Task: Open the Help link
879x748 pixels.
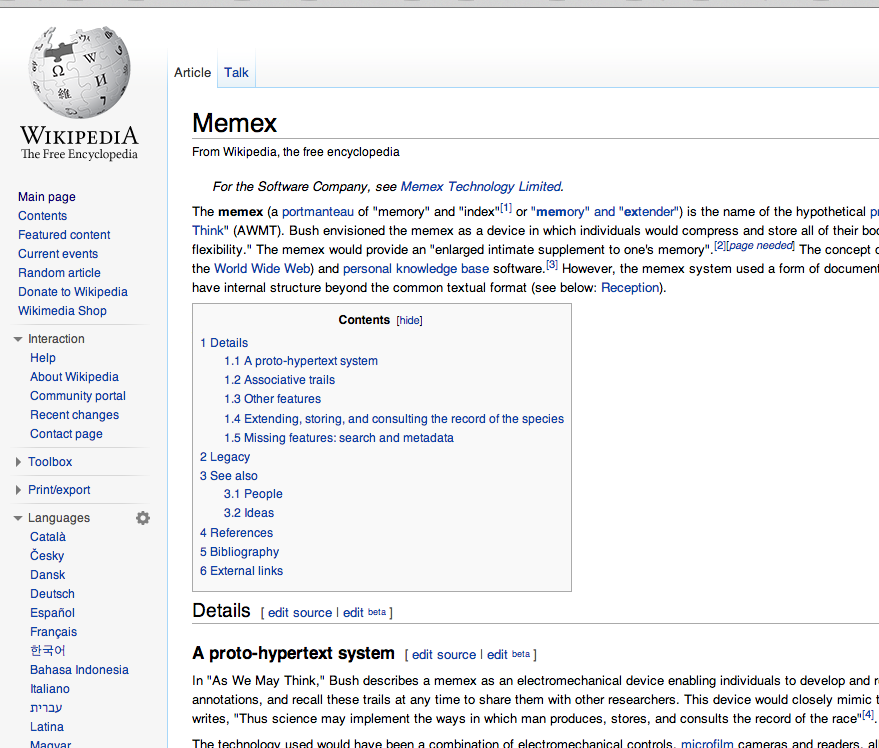Action: [43, 358]
